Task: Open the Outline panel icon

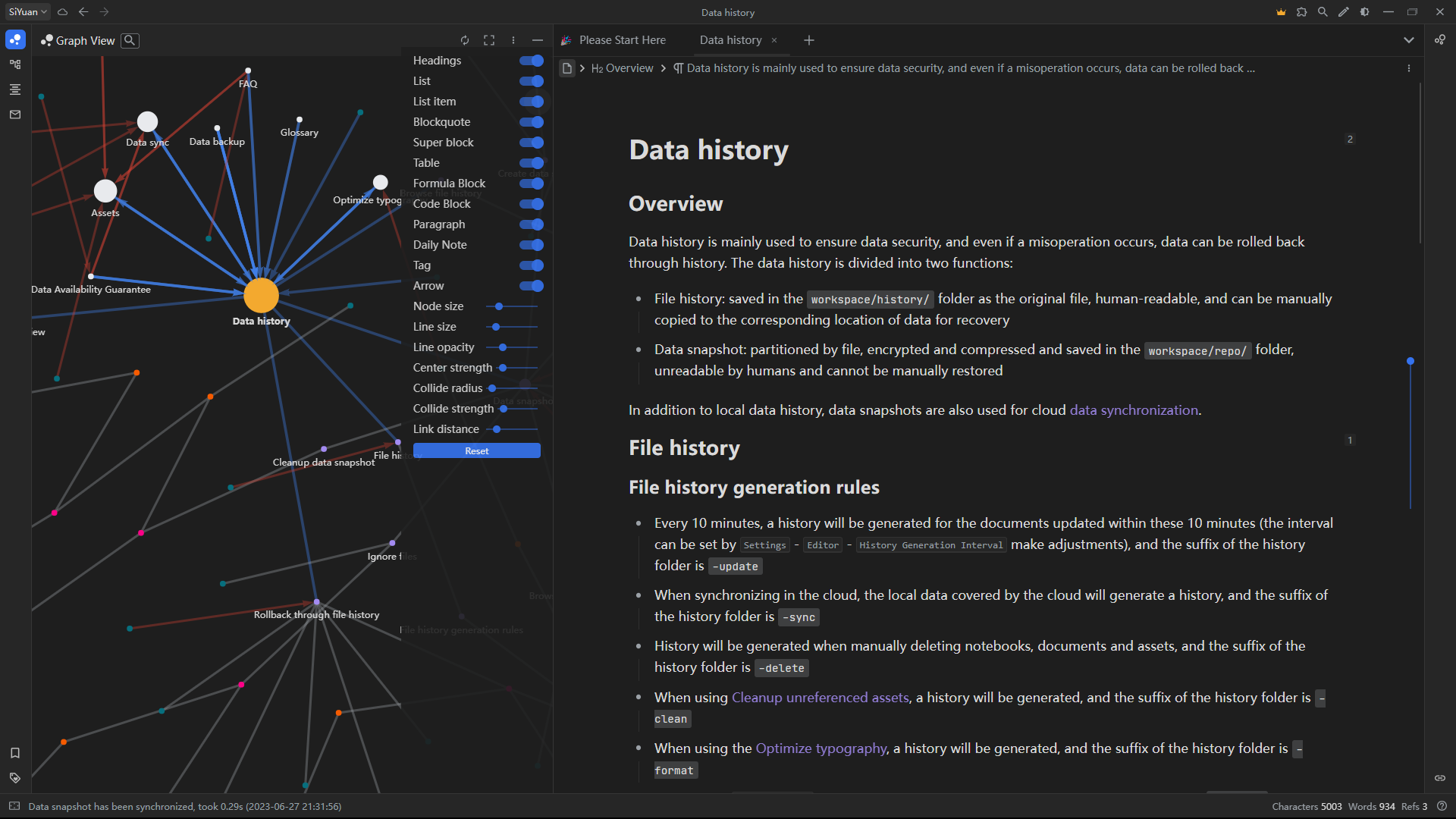Action: point(15,89)
